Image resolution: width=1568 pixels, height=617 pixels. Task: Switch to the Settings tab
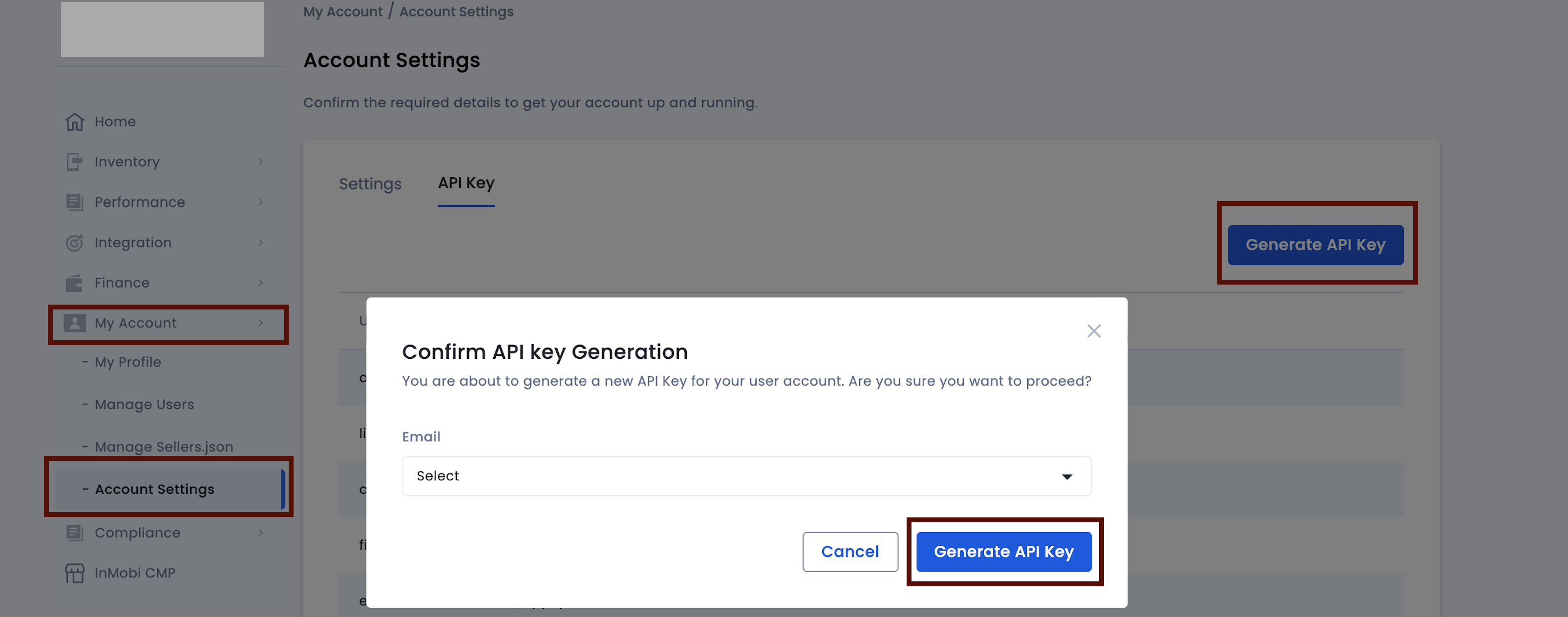click(x=370, y=184)
